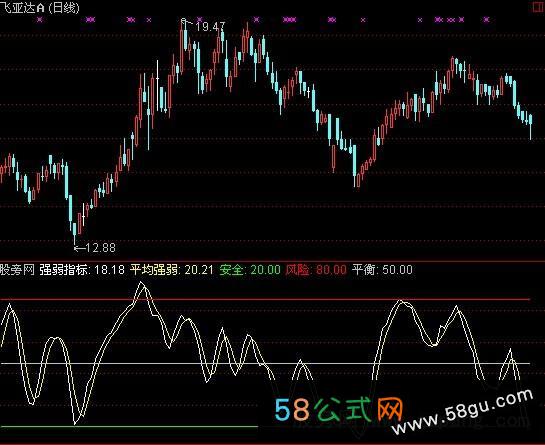Click the red 80 risk line in indicator panel
The image size is (545, 445).
tap(265, 299)
